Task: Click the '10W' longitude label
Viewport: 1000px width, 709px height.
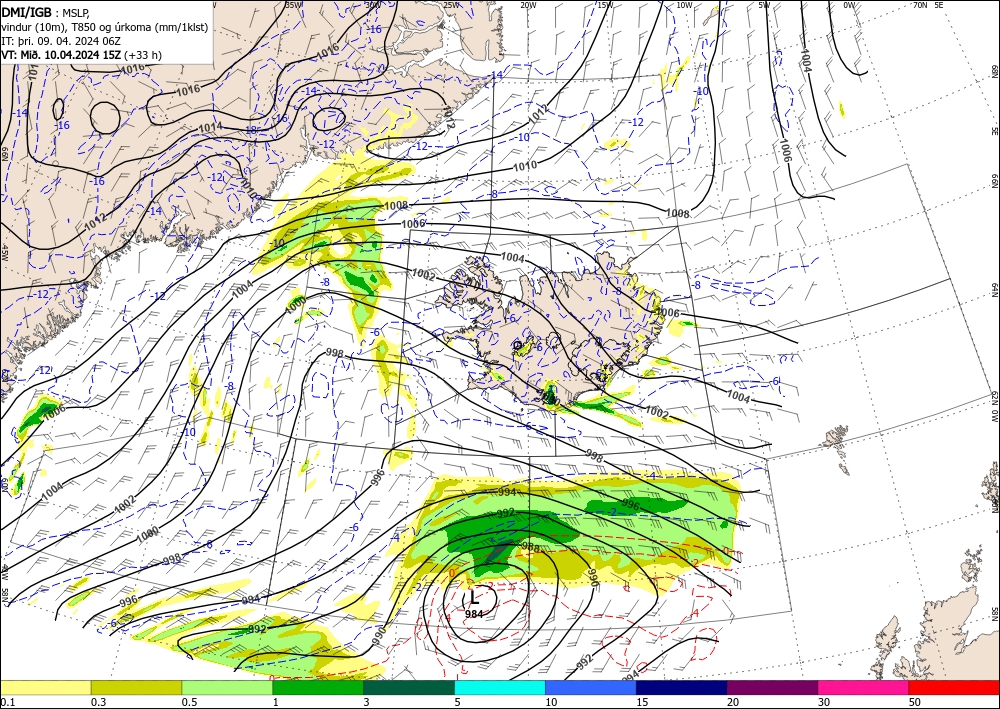Action: click(684, 5)
